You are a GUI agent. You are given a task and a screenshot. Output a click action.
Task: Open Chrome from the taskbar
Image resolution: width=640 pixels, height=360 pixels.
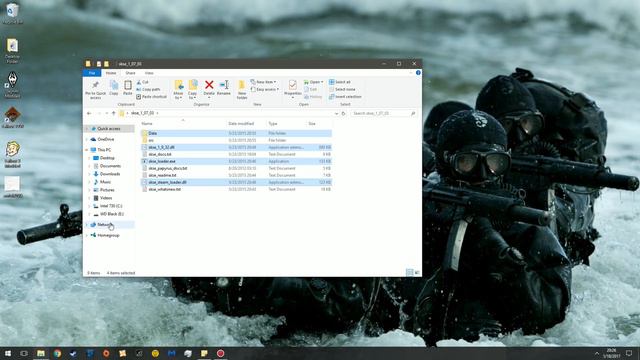(57, 353)
